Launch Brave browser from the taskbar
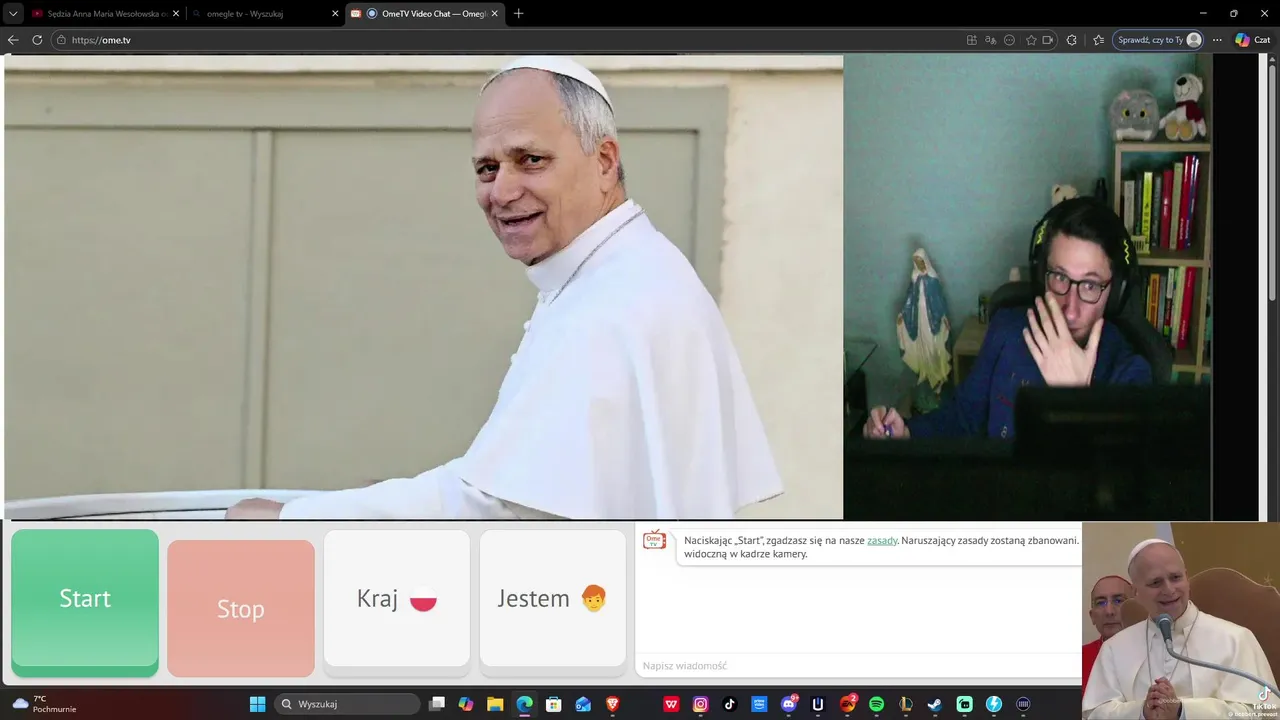 (613, 704)
